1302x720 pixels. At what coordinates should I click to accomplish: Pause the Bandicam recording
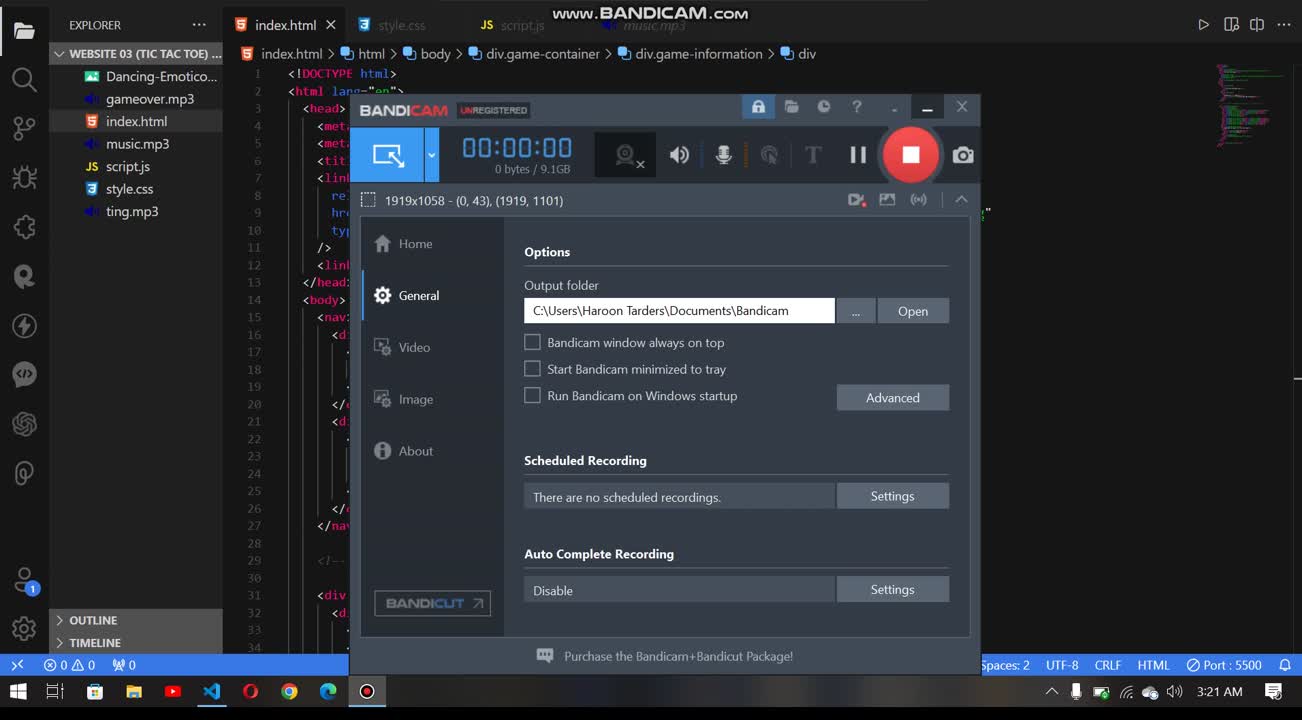tap(858, 155)
